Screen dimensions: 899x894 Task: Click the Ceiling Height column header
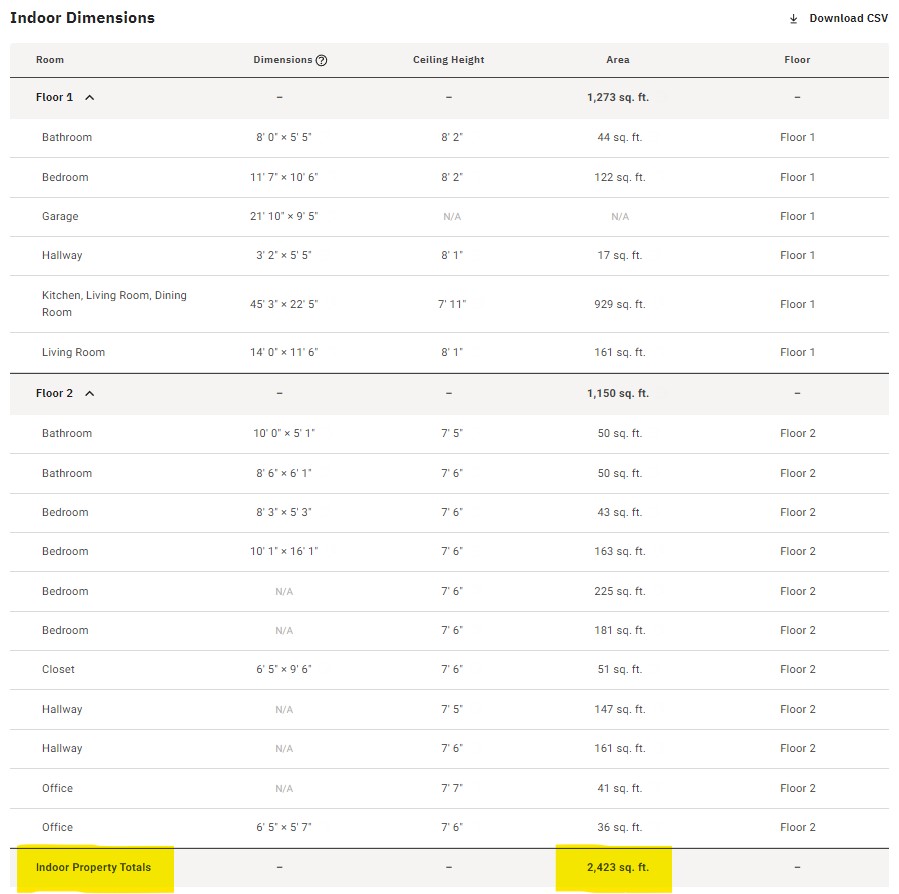pyautogui.click(x=448, y=60)
